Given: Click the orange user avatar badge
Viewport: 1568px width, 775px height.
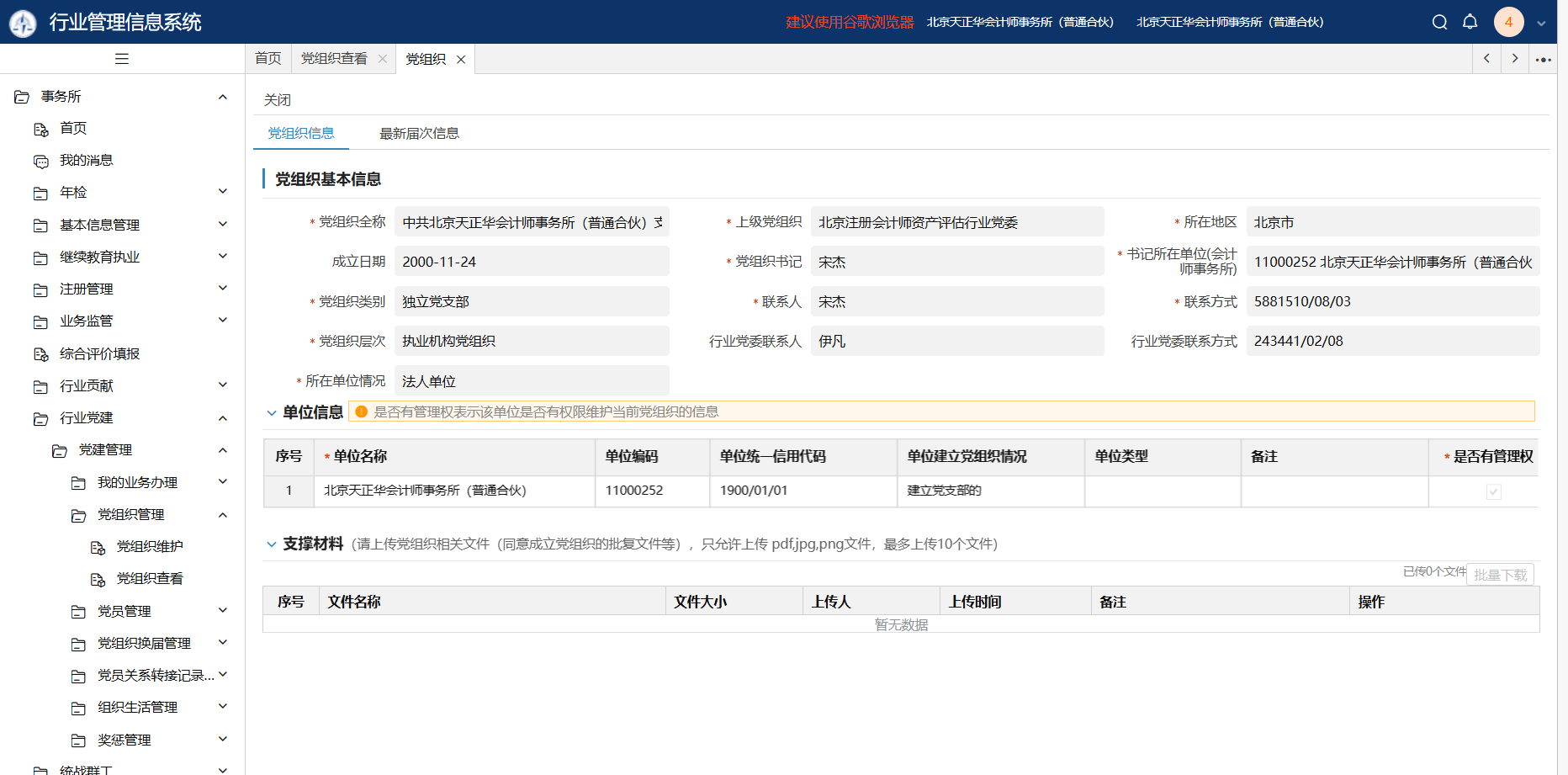Looking at the screenshot, I should coord(1508,22).
